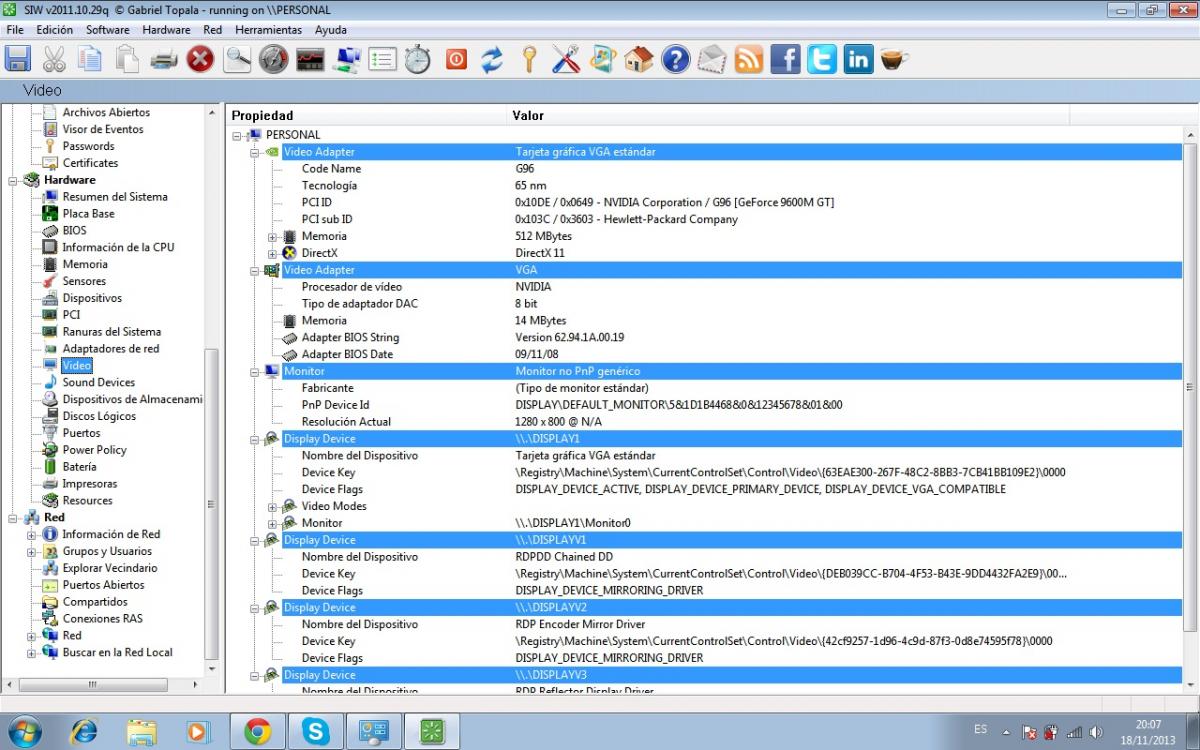Click the Propiedad column header
The width and height of the screenshot is (1200, 750).
(366, 115)
